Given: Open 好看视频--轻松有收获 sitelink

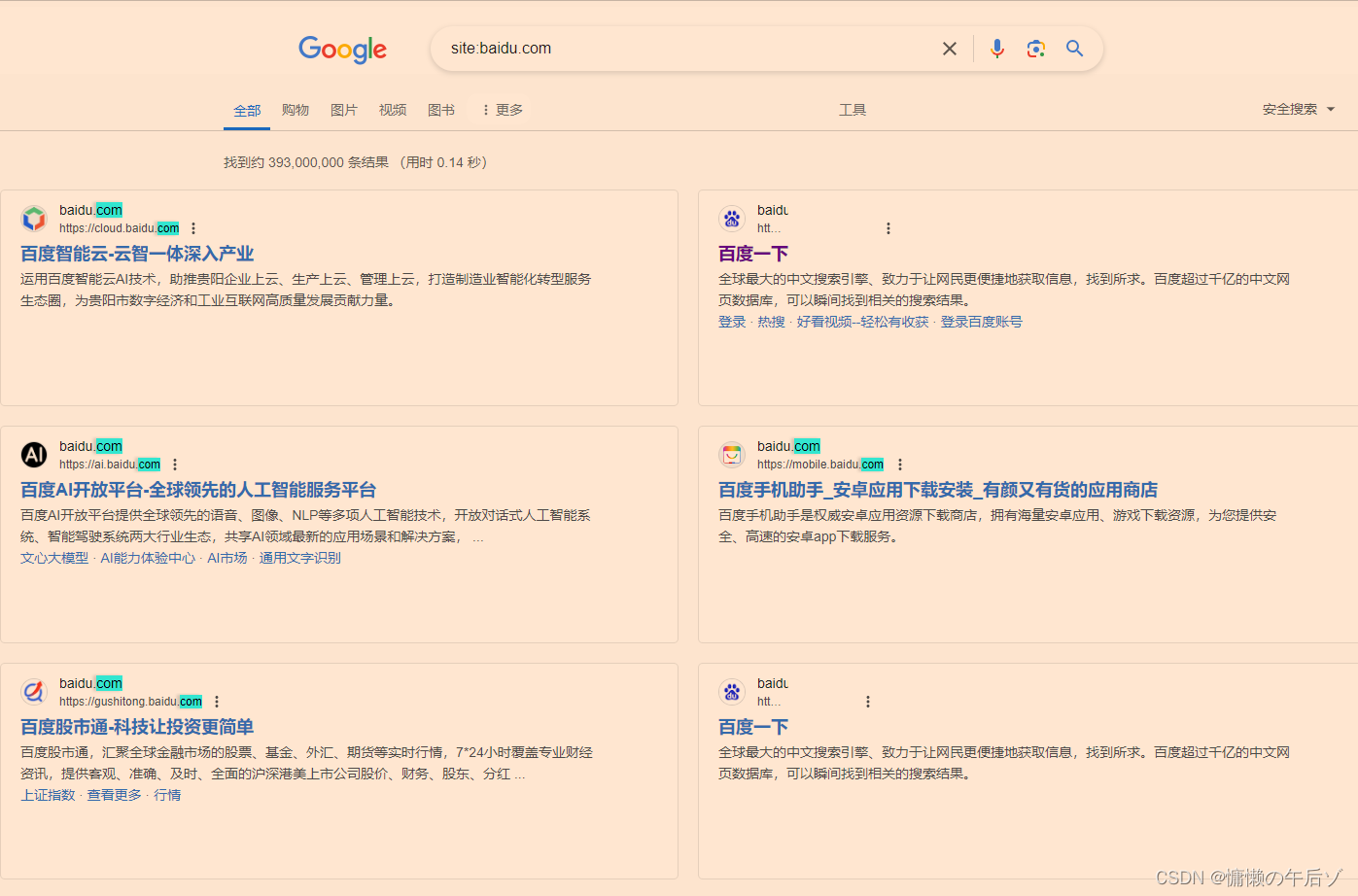Looking at the screenshot, I should pos(863,322).
